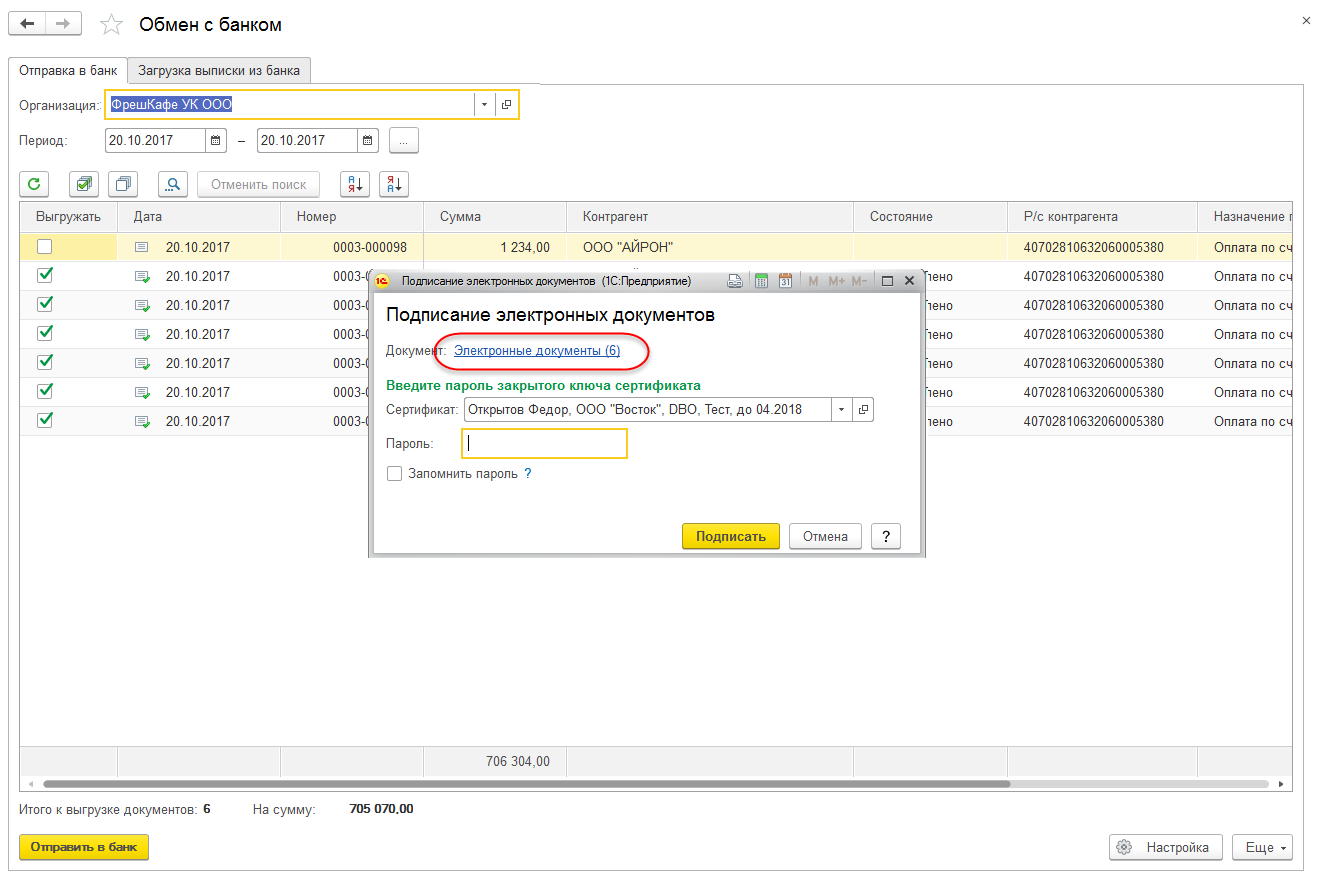Click the Дата column header
Viewport: 1322px width, 878px height.
pyautogui.click(x=199, y=217)
